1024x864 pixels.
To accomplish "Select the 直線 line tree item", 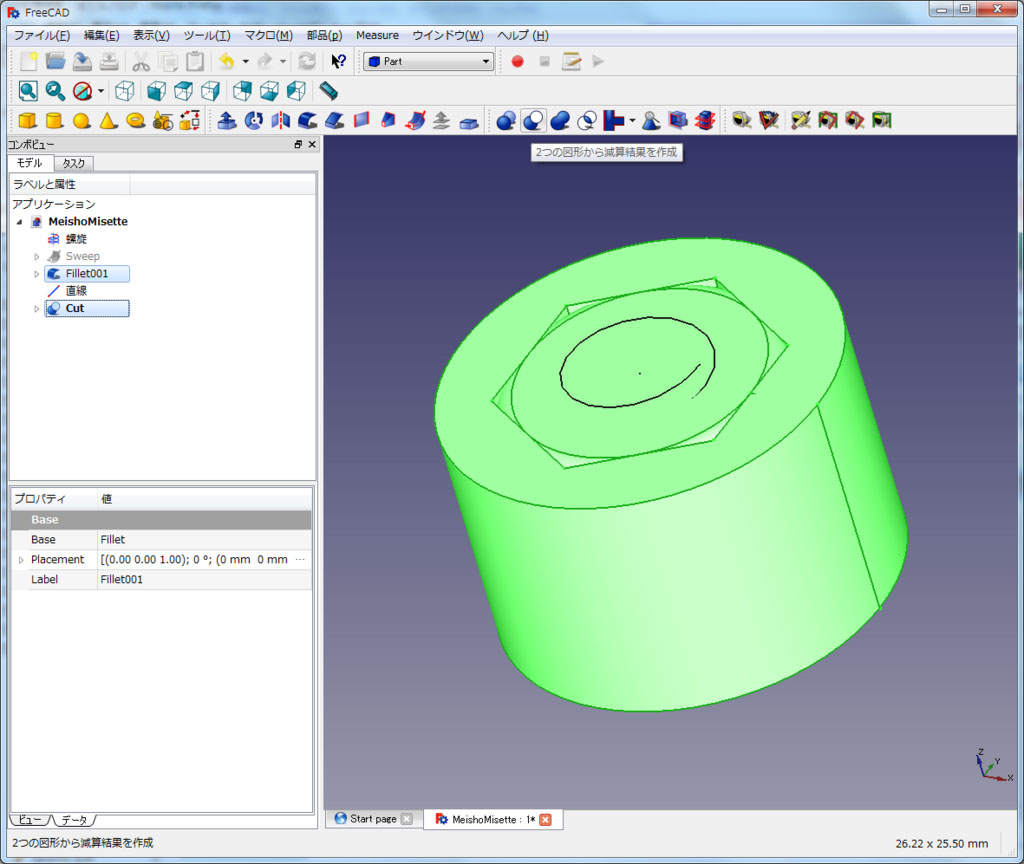I will click(76, 291).
